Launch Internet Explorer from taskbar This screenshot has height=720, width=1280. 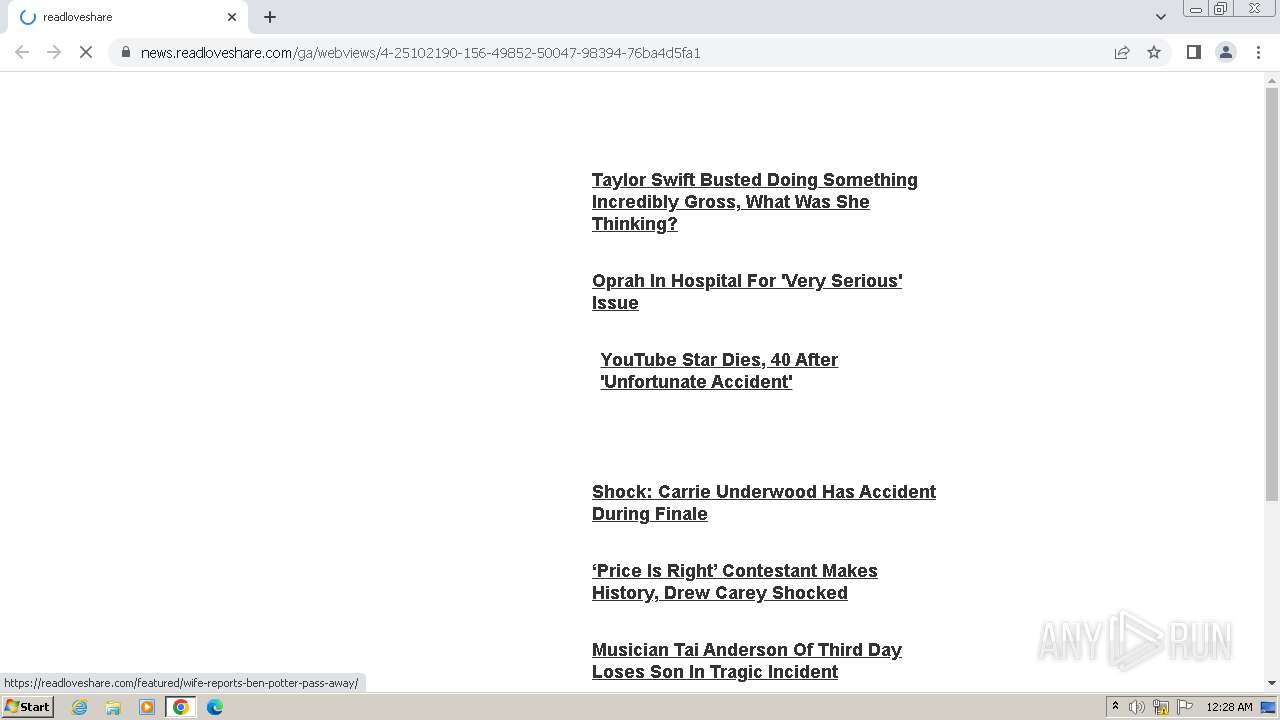(80, 707)
